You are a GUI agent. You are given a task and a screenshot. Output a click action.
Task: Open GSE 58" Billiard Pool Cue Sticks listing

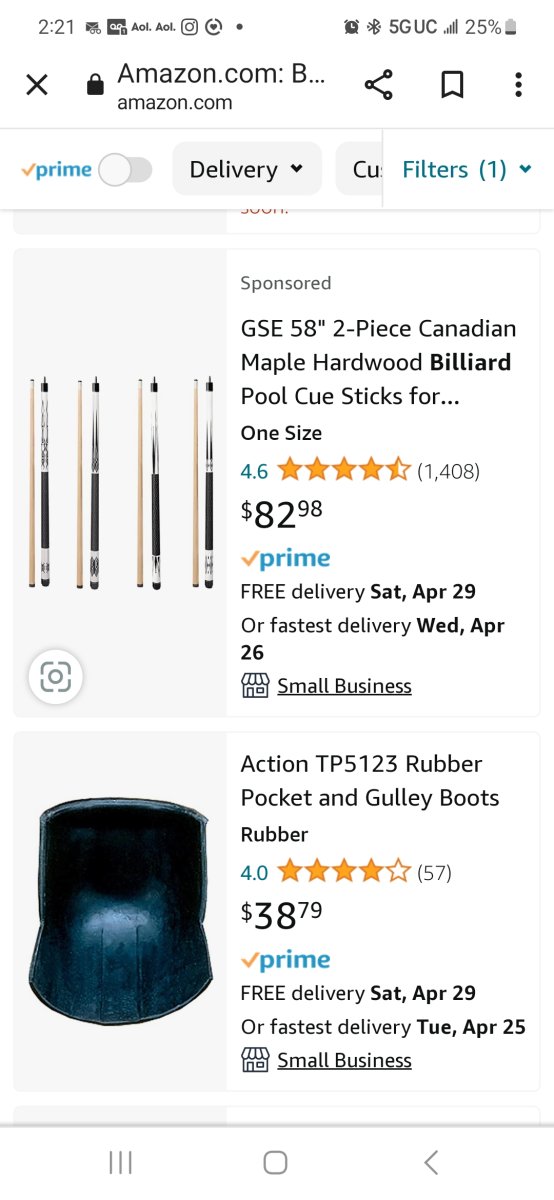(378, 362)
